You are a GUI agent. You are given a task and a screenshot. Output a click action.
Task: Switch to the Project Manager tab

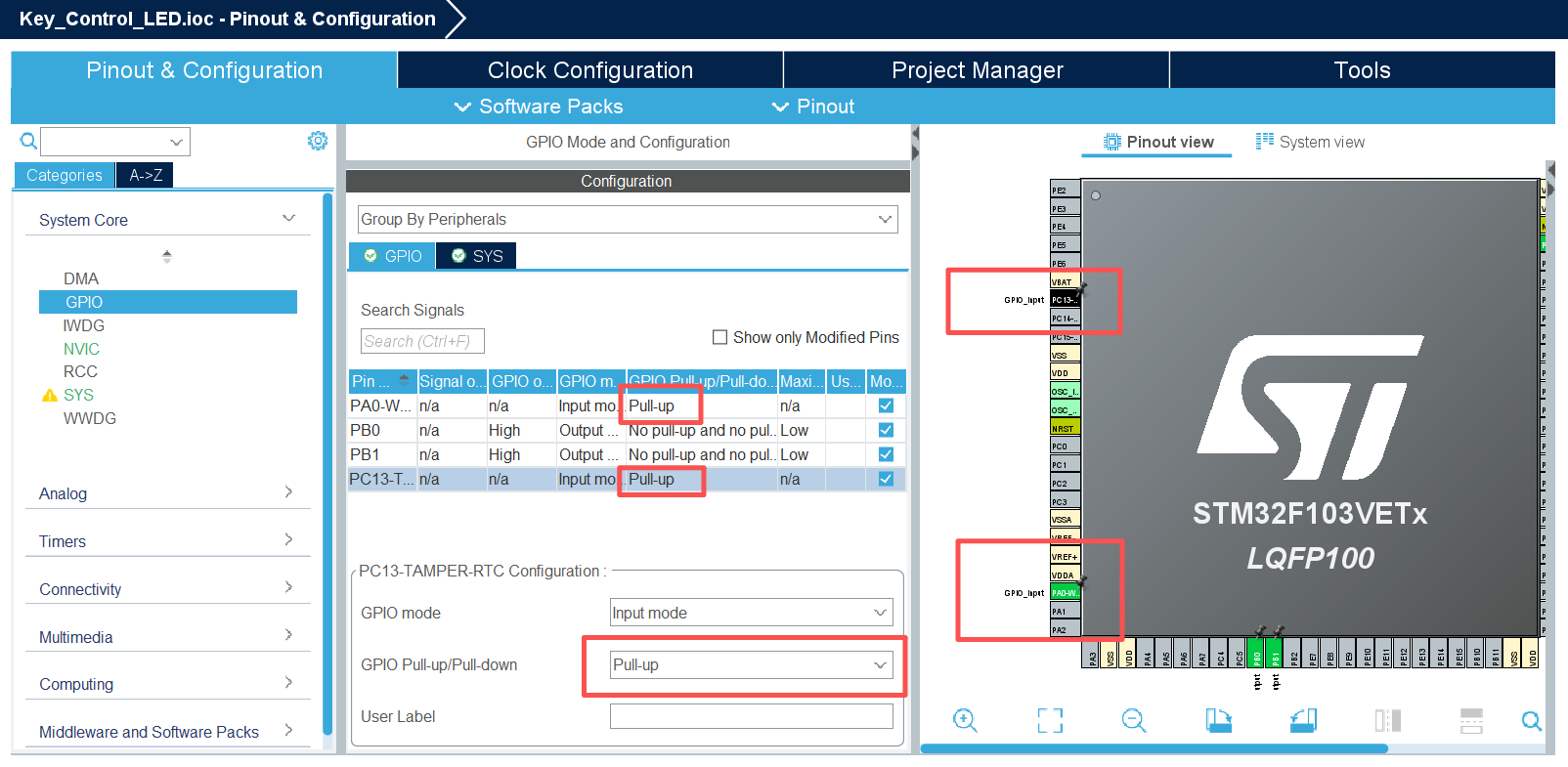point(977,70)
